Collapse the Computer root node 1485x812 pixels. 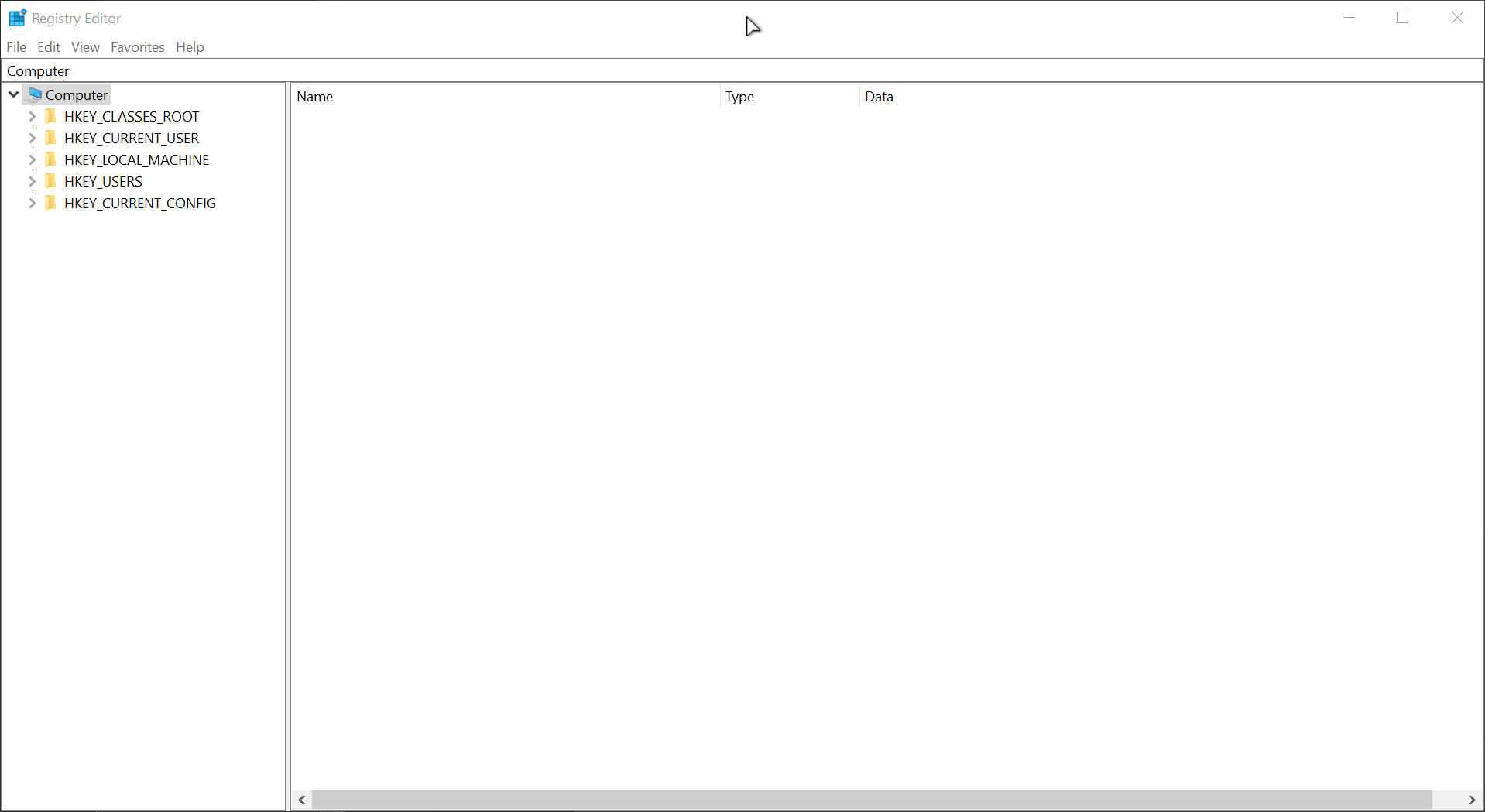(14, 94)
